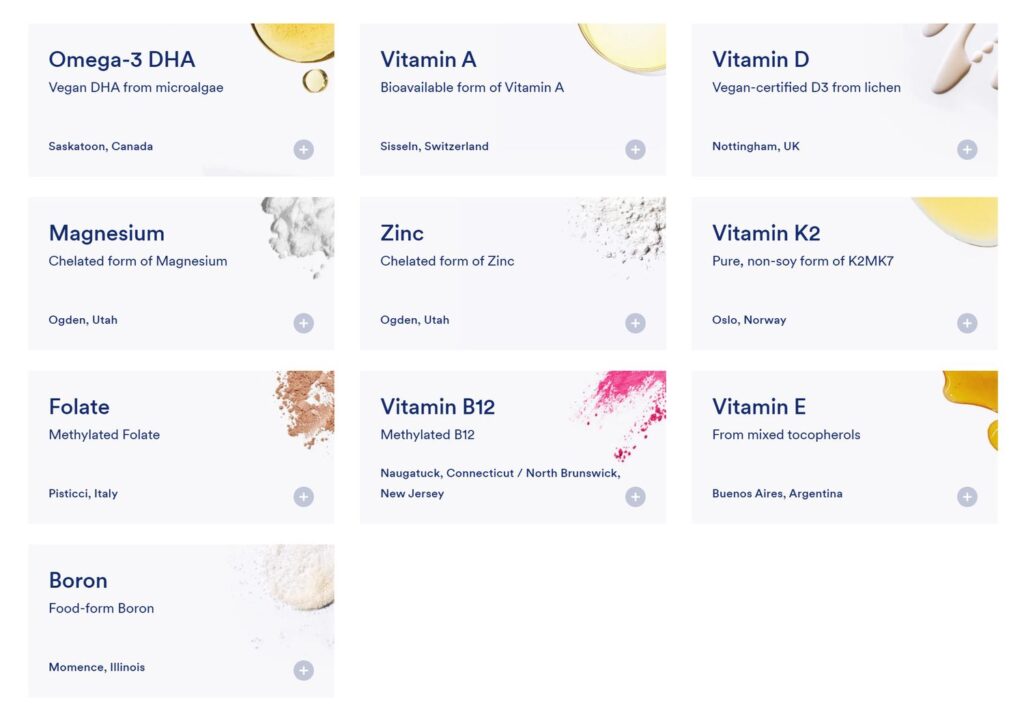Click the plus icon on the Vitamin K2 card
The height and width of the screenshot is (719, 1024).
(x=967, y=322)
